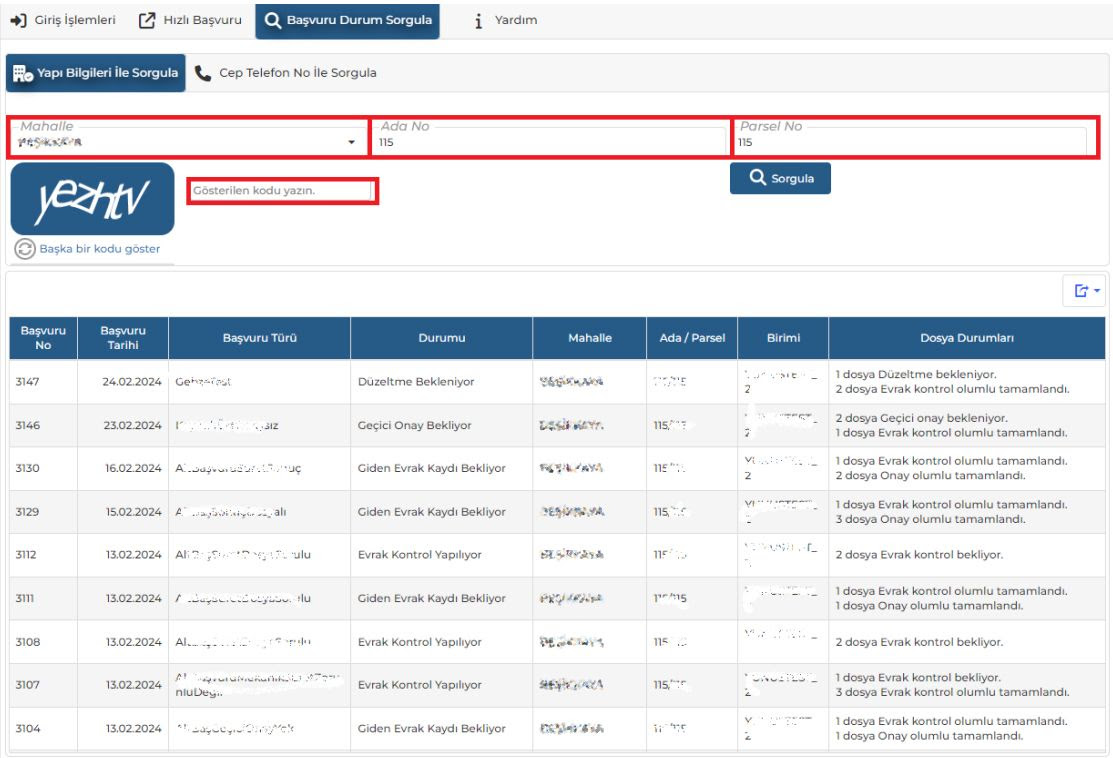
Task: Expand the Mahalle dropdown arrow
Action: (x=350, y=143)
